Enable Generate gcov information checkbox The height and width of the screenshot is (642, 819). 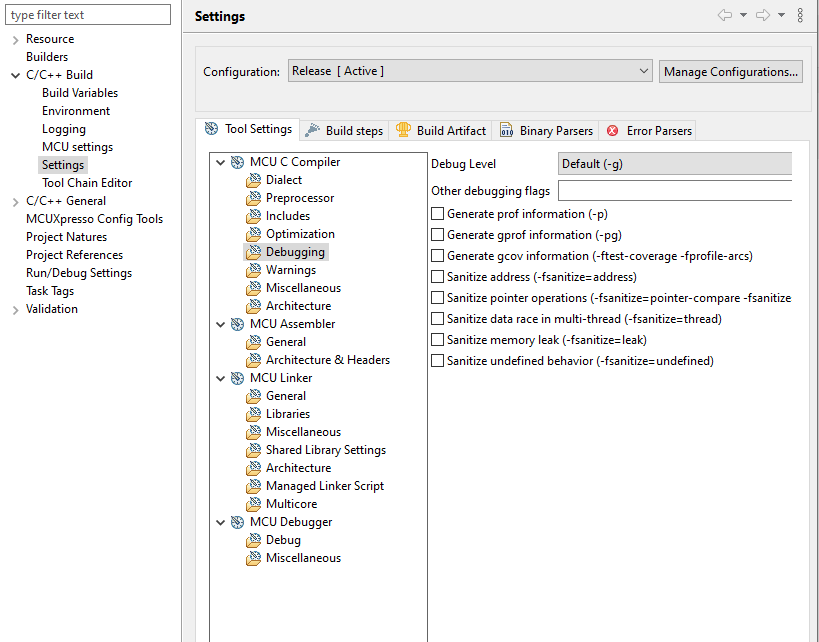(437, 255)
